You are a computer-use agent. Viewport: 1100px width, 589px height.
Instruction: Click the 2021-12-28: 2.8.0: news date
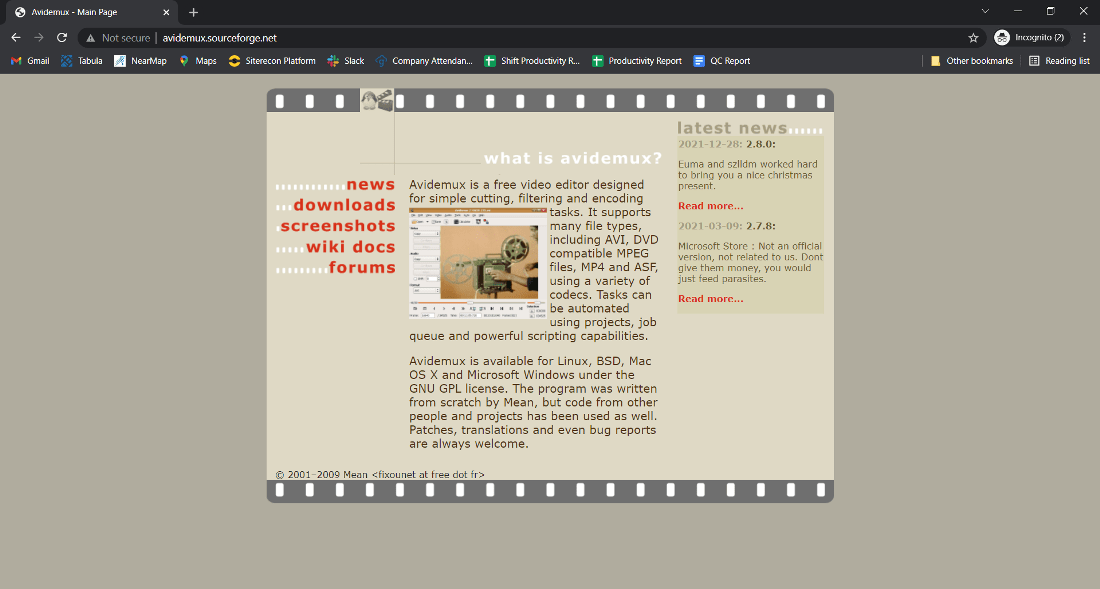tap(727, 144)
